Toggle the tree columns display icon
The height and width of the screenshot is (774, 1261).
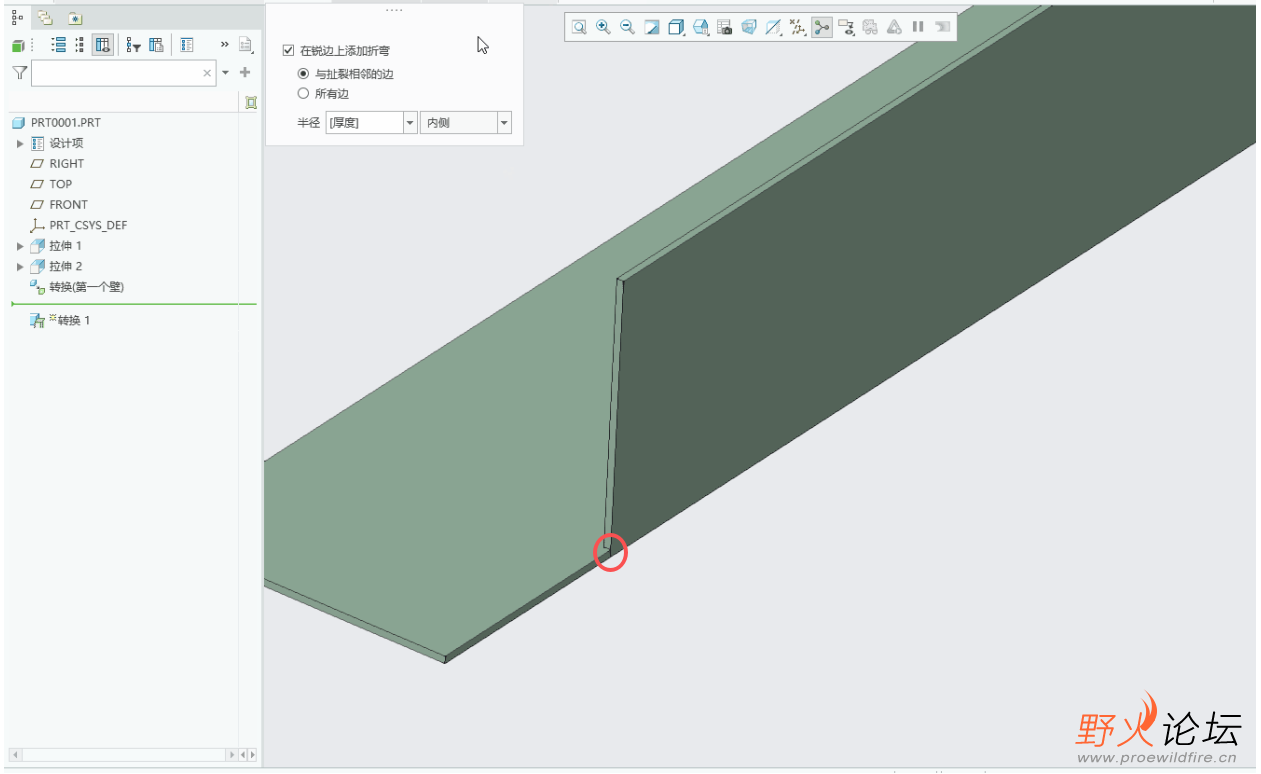tap(102, 45)
